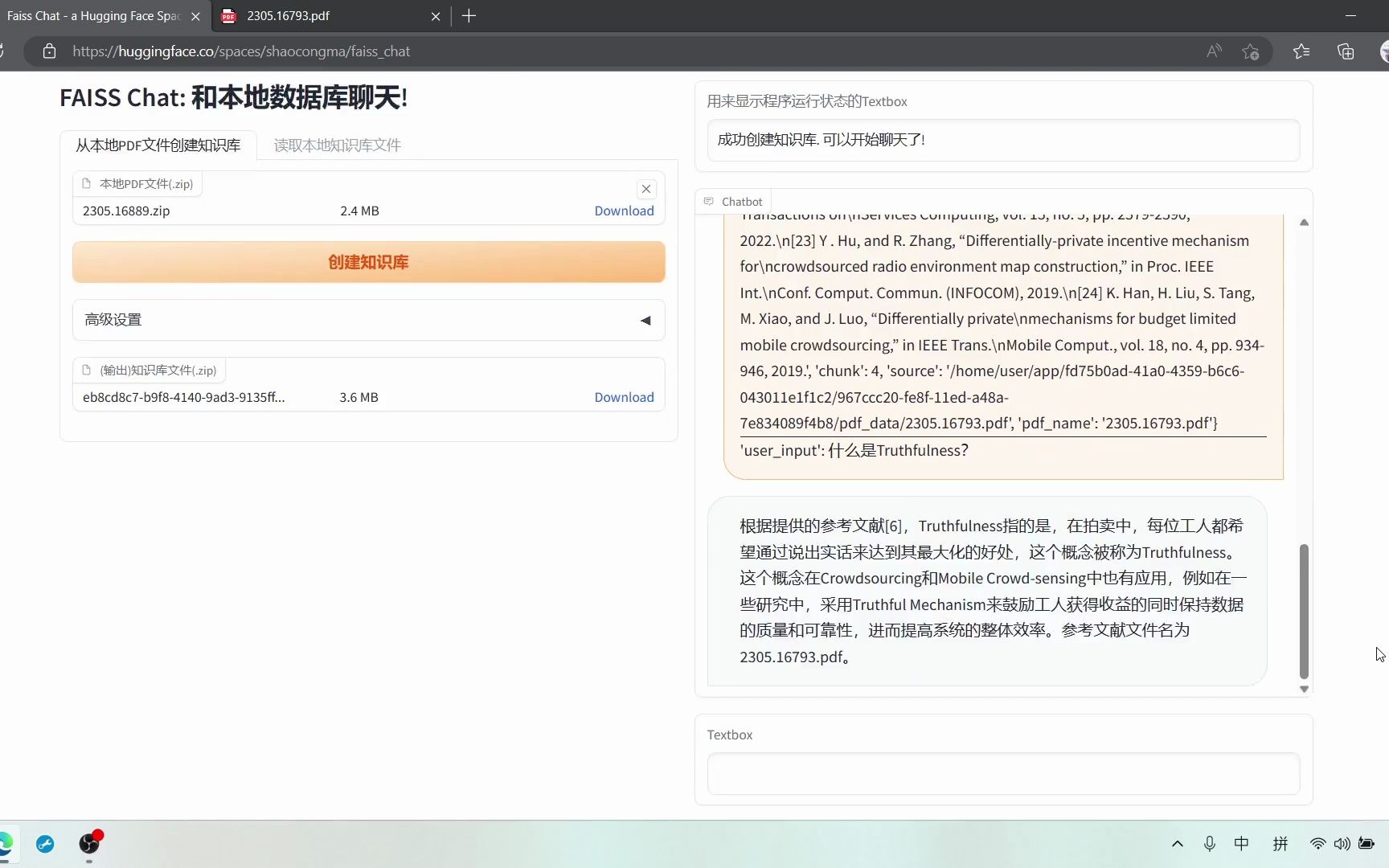Viewport: 1389px width, 868px height.
Task: Switch the 中 input language indicator
Action: pos(1241,844)
